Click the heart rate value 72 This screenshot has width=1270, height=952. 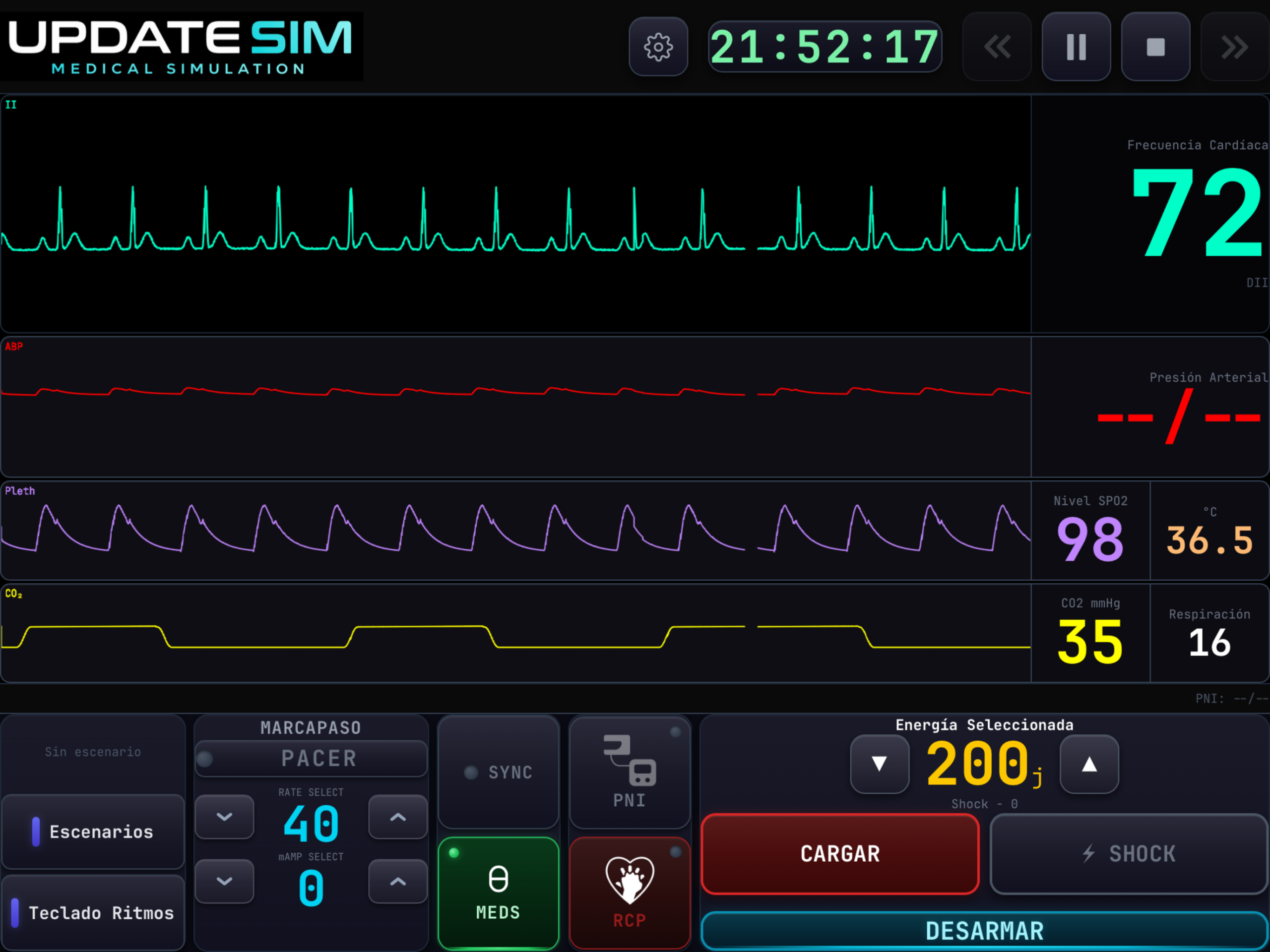tap(1197, 212)
